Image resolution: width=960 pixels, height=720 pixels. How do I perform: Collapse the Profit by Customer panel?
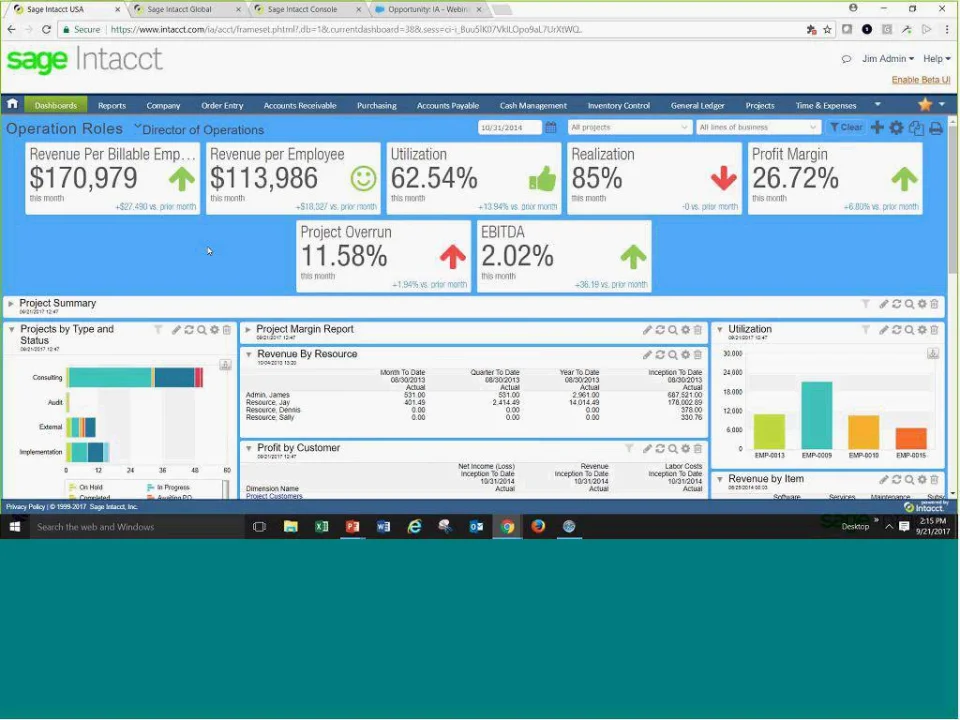coord(248,449)
